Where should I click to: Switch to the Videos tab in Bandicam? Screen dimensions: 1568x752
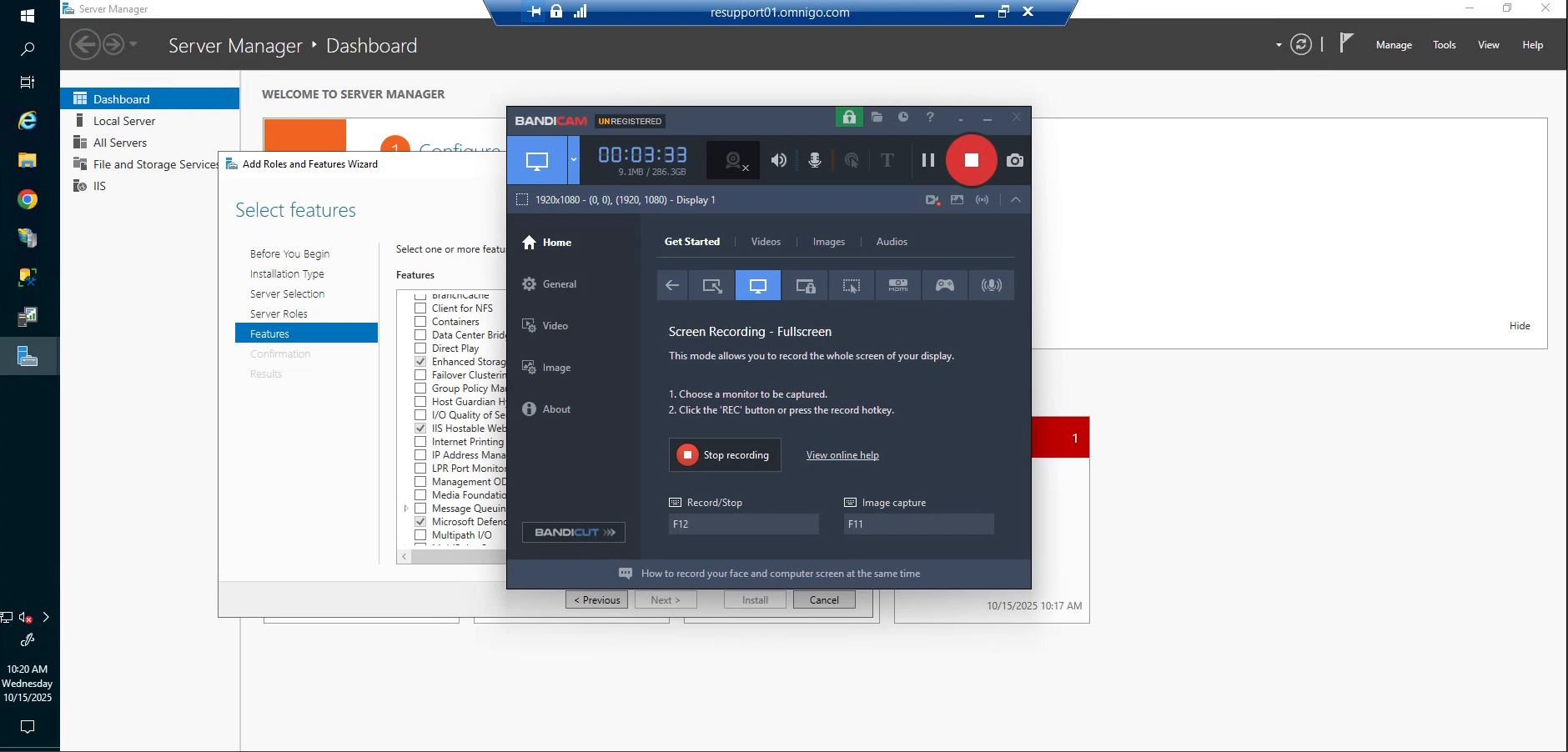coord(765,242)
